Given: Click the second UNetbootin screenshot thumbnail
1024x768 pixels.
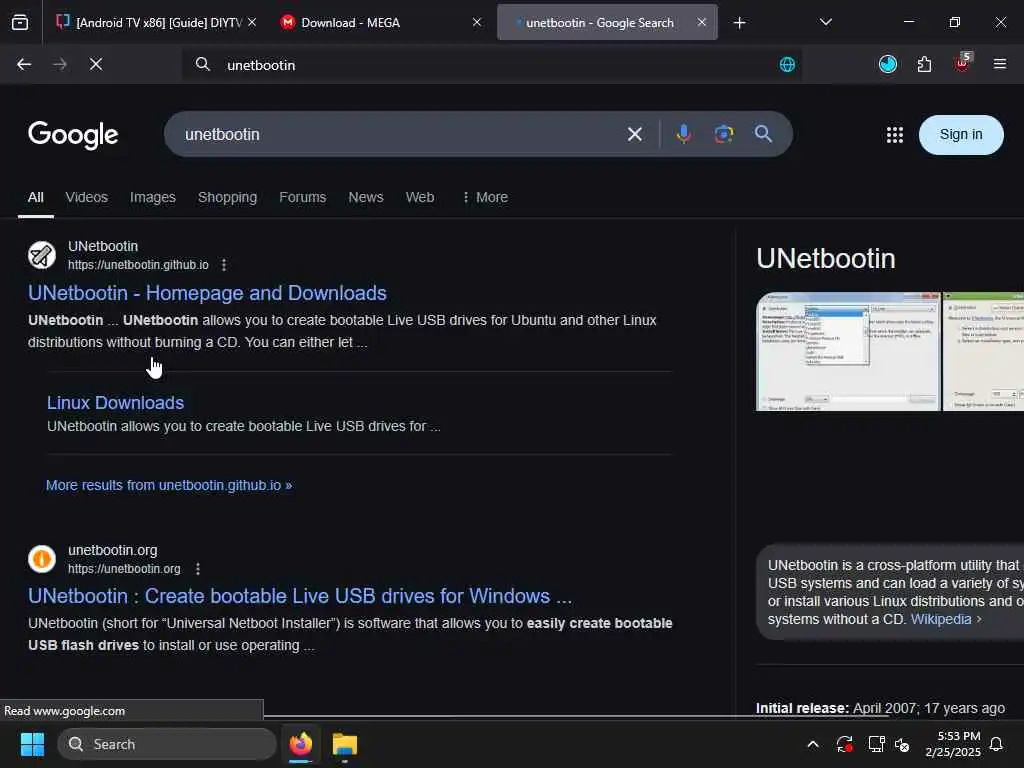Looking at the screenshot, I should point(984,351).
